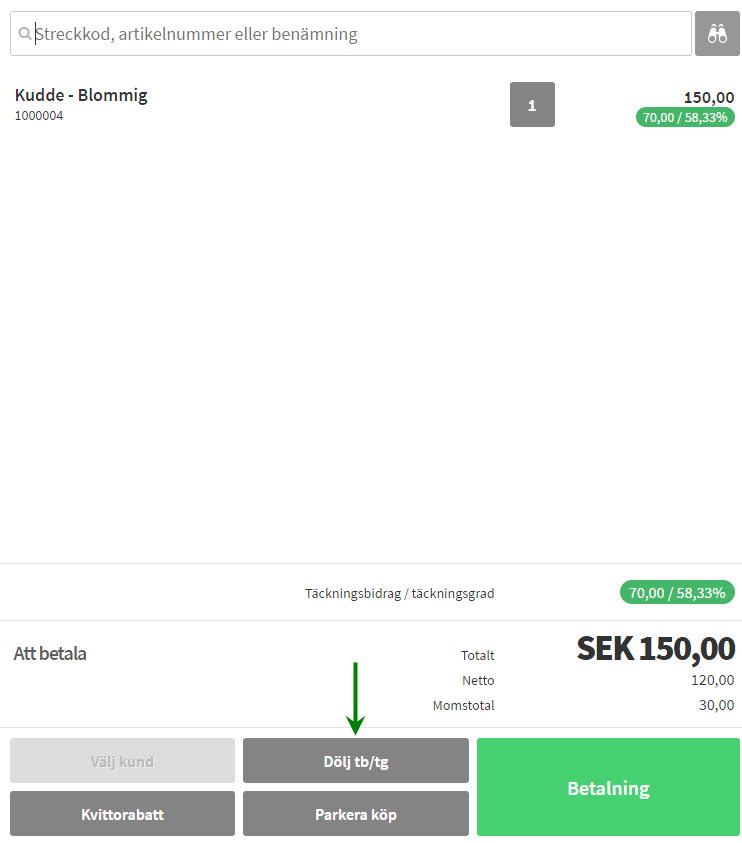Image resolution: width=742 pixels, height=843 pixels.
Task: Toggle Dölj tb/tg to hide margins
Action: point(355,761)
